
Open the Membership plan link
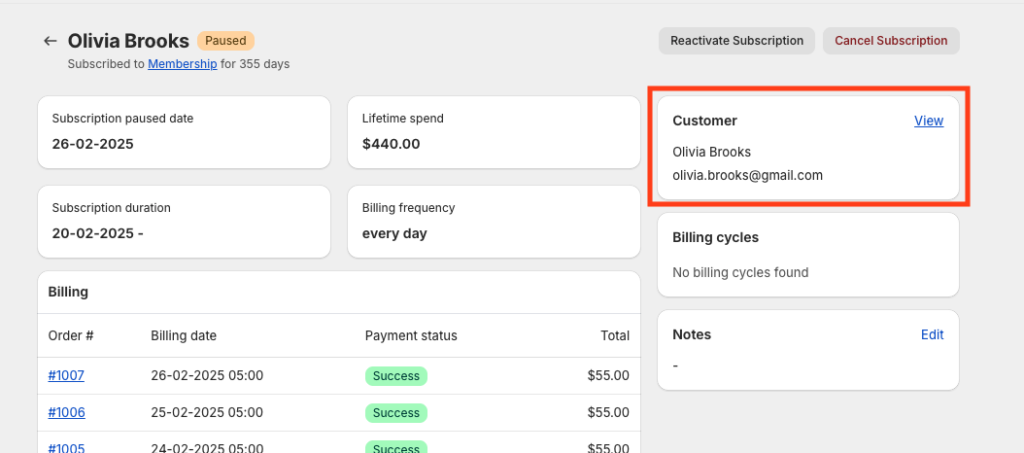click(182, 64)
